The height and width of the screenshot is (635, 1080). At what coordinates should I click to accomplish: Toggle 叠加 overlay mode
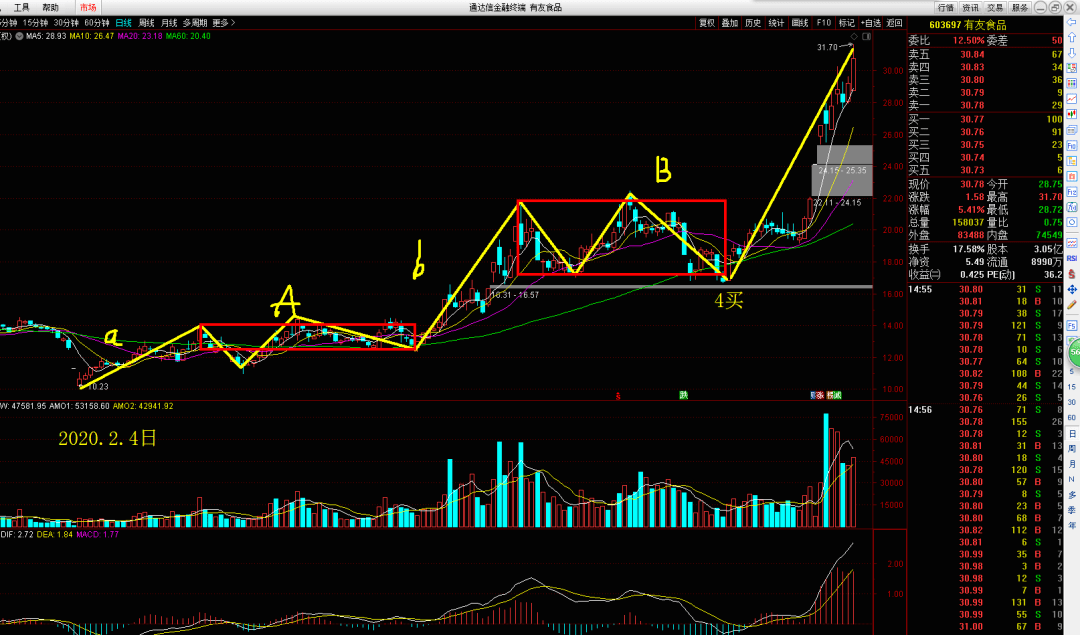pos(730,22)
